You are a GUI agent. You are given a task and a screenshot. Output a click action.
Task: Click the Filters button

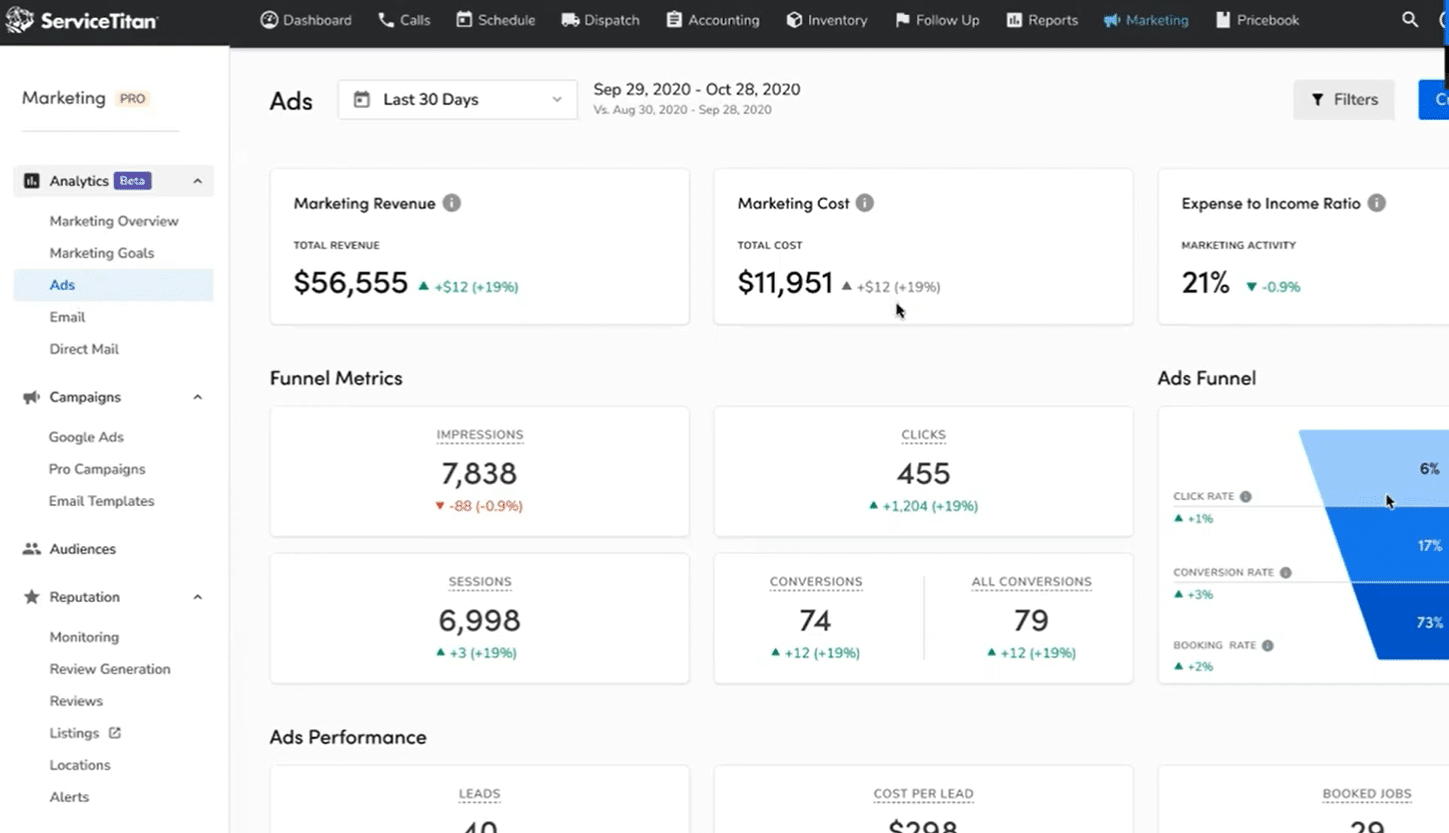pos(1343,100)
